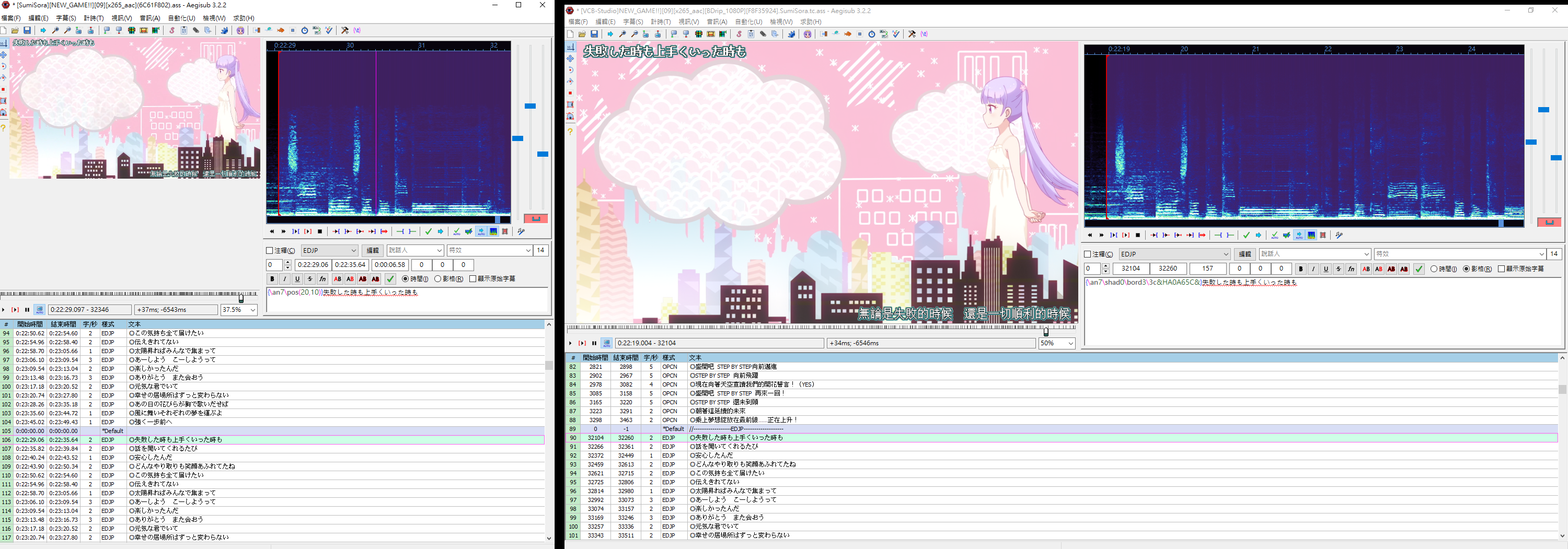
Task: Commit audio changes green check, left audio toolbar
Action: pos(429,231)
